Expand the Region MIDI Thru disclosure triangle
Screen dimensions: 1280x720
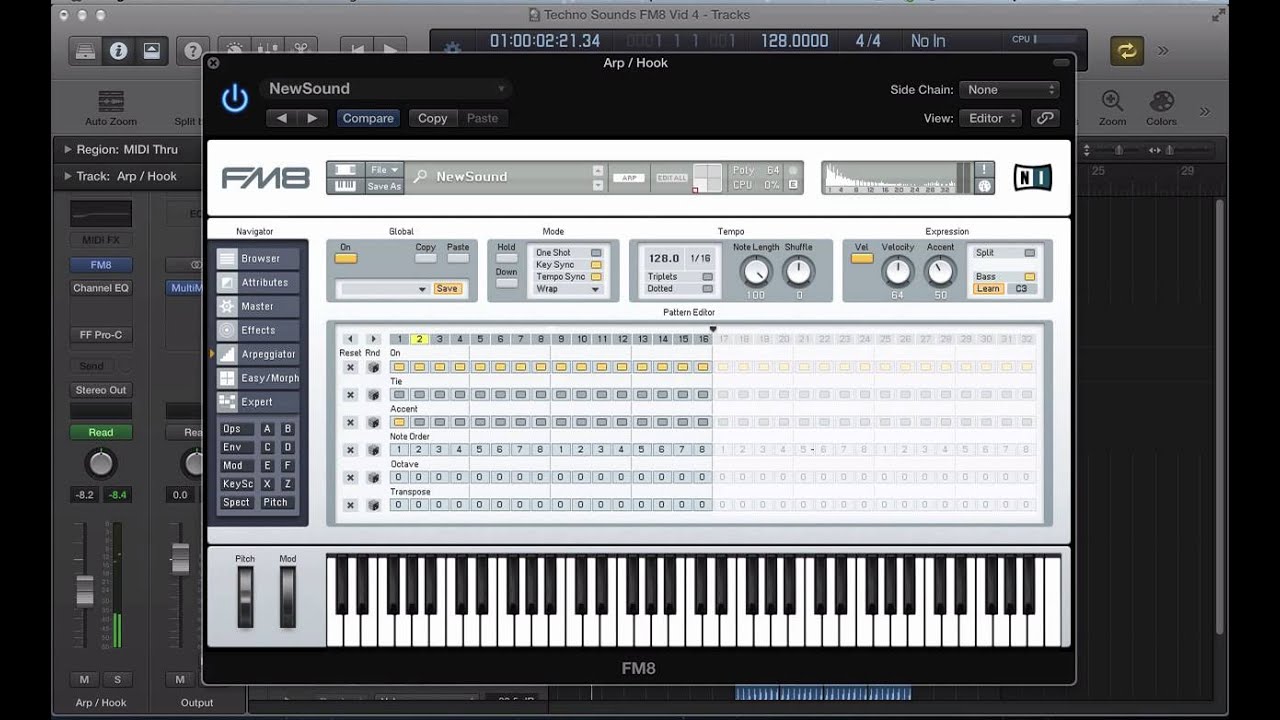(68, 149)
